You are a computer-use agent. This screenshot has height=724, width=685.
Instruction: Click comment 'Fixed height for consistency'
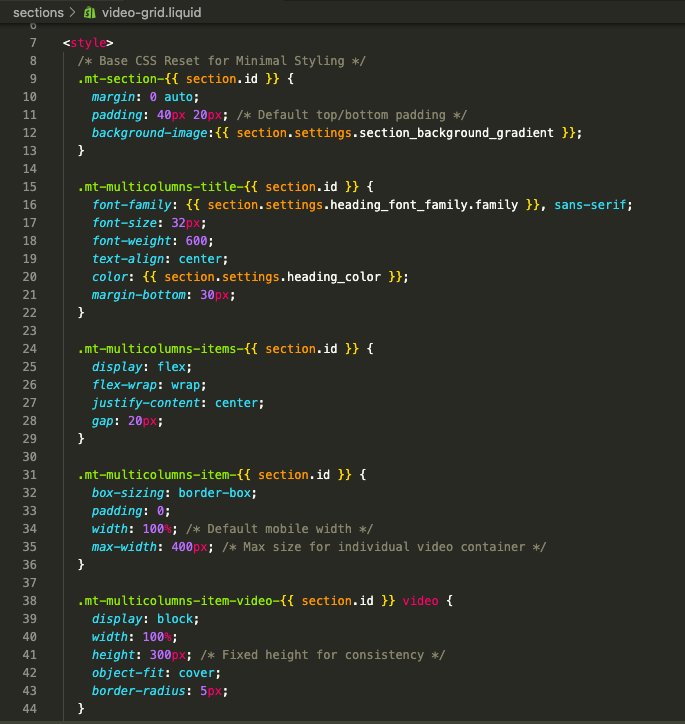(x=323, y=655)
